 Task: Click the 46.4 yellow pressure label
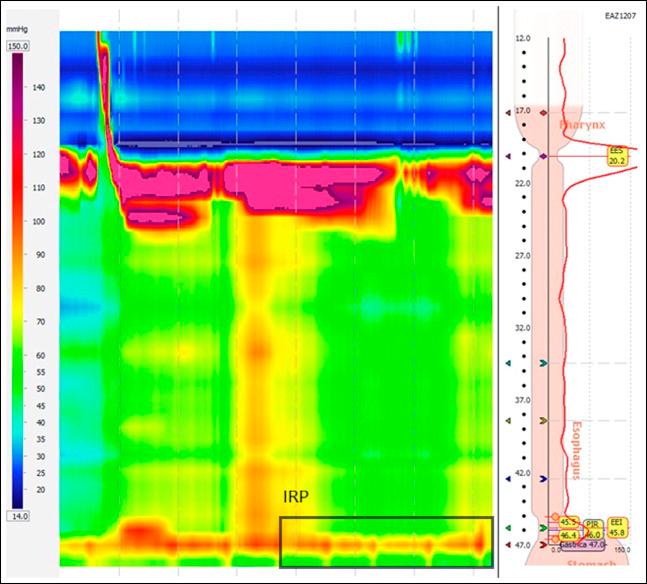[566, 536]
